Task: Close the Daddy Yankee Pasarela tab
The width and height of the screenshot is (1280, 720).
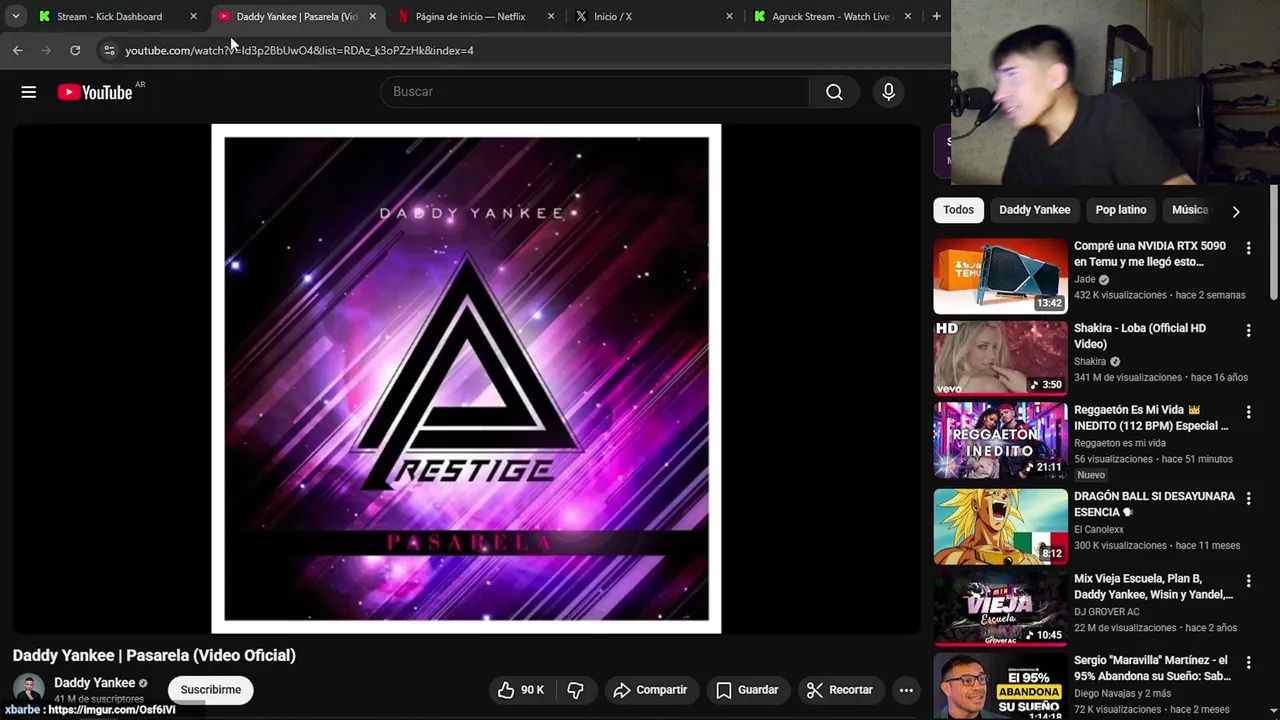Action: [372, 16]
